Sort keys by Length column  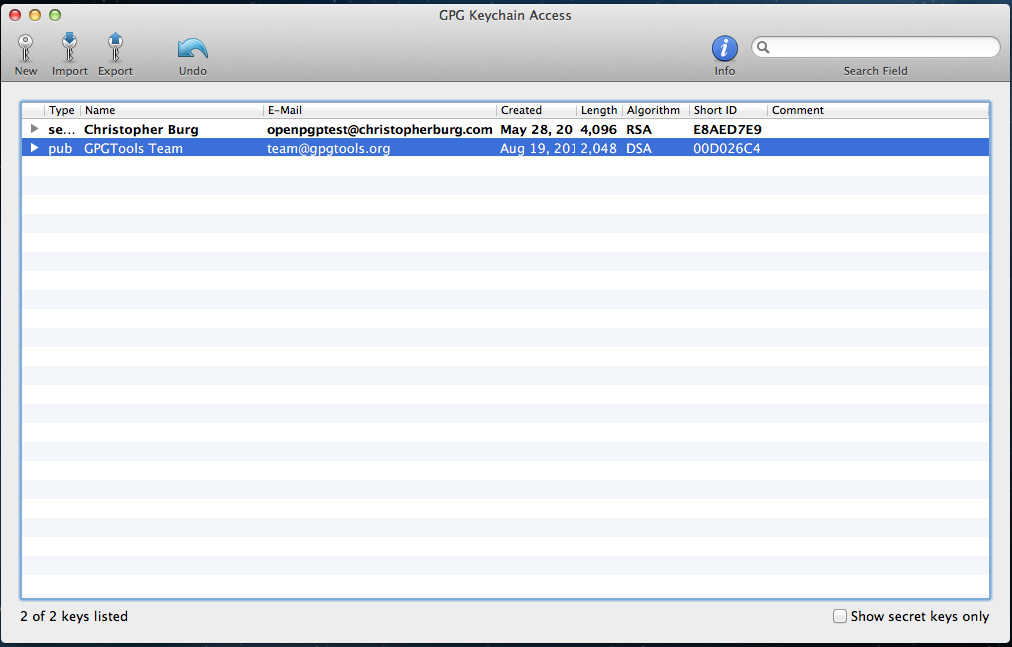coord(599,110)
